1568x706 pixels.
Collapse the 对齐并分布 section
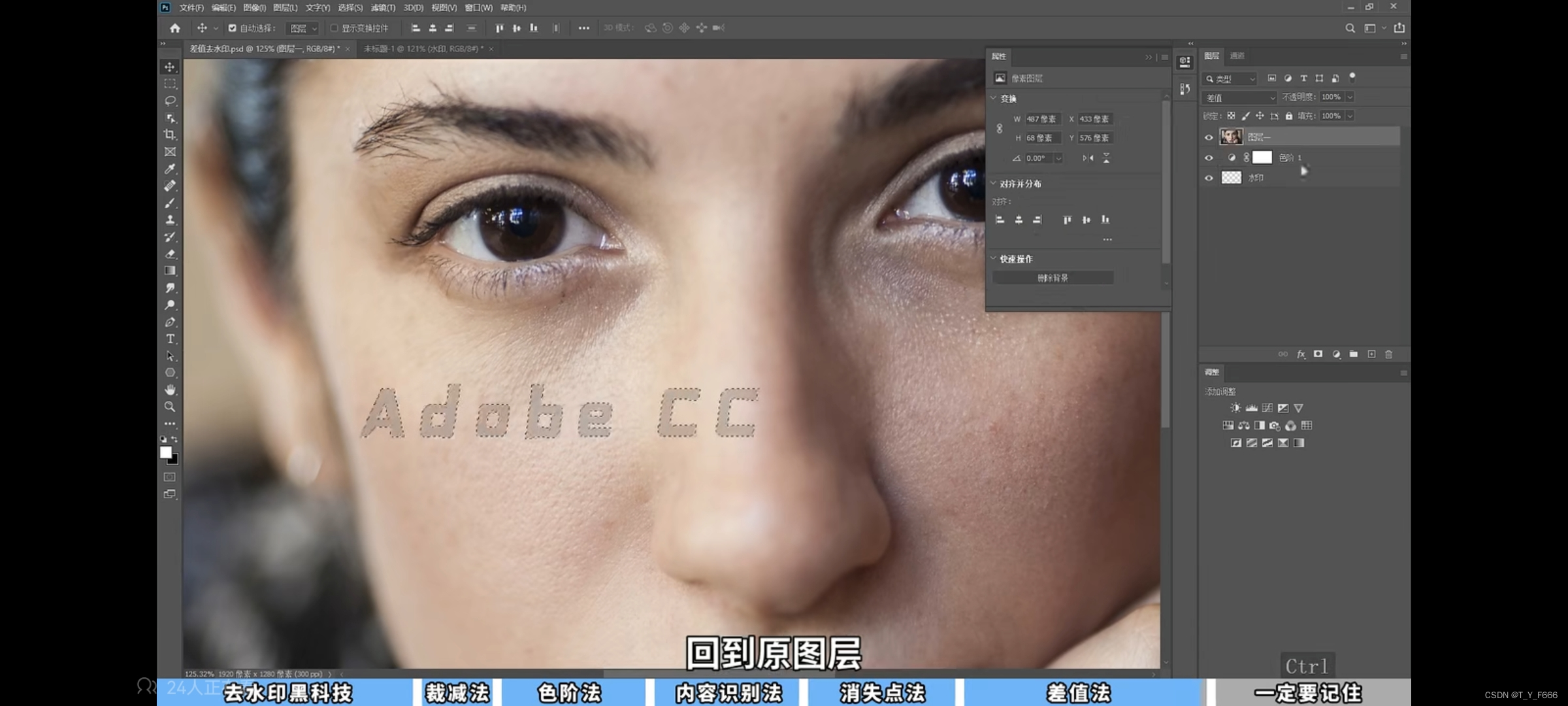point(994,183)
